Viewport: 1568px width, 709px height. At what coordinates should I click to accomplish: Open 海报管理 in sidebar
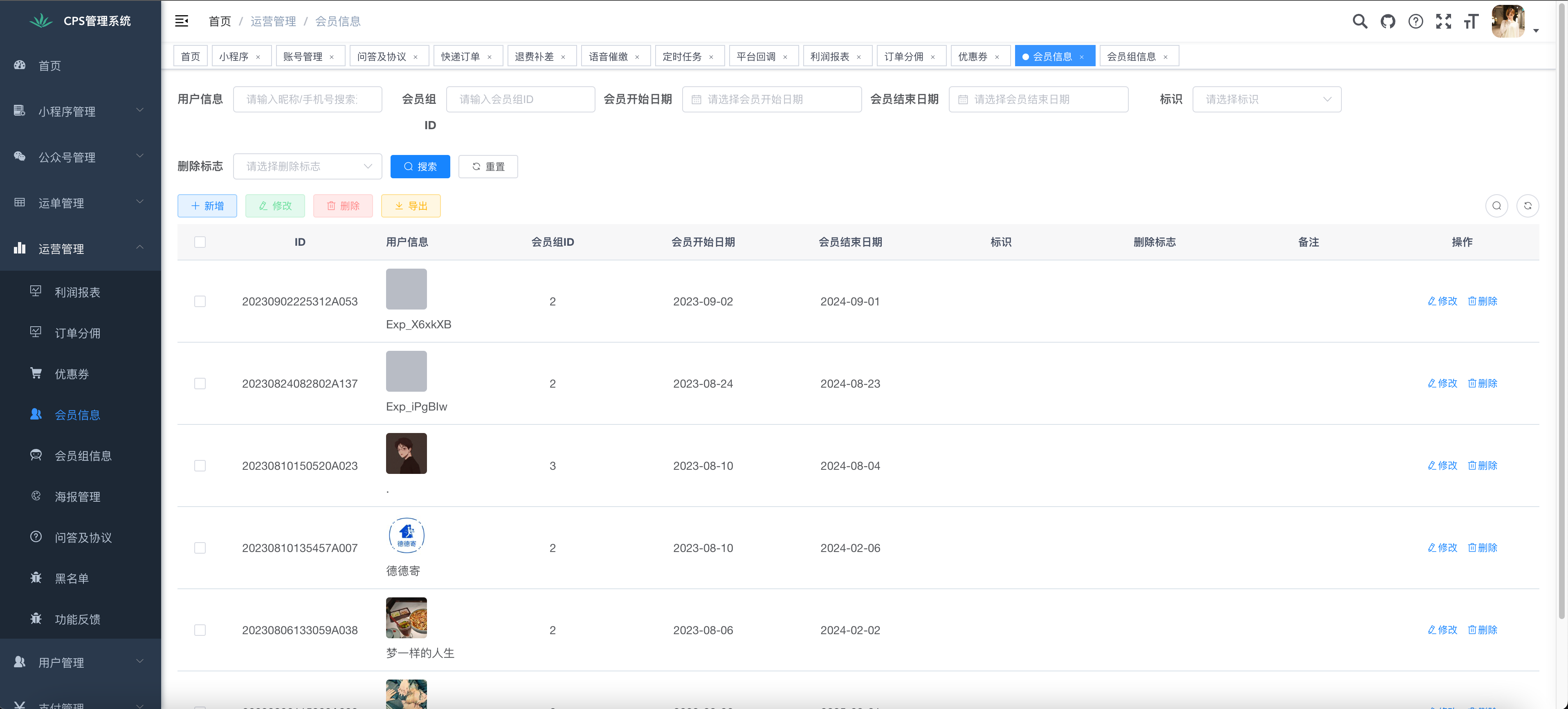80,497
